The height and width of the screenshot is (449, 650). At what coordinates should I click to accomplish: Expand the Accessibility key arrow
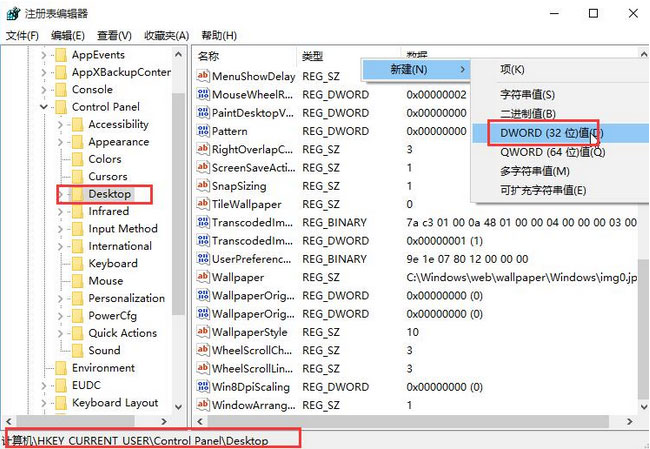60,125
